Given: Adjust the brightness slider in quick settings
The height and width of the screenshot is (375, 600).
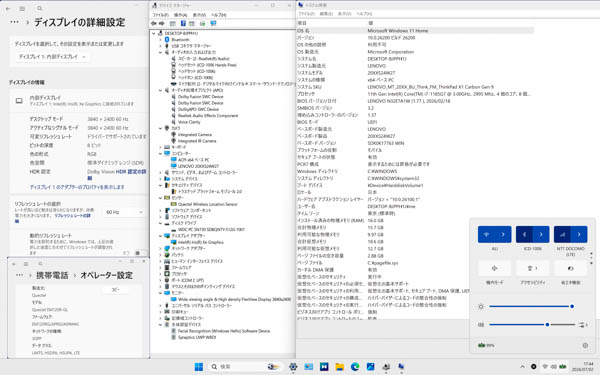Looking at the screenshot, I should coord(531,307).
